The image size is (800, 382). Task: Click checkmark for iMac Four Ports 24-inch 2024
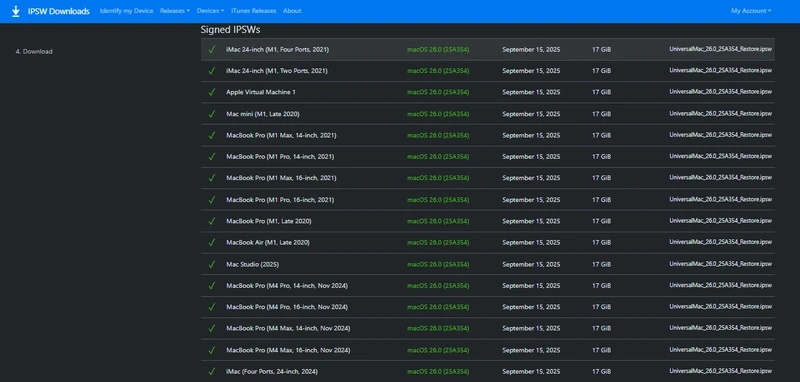tap(212, 372)
